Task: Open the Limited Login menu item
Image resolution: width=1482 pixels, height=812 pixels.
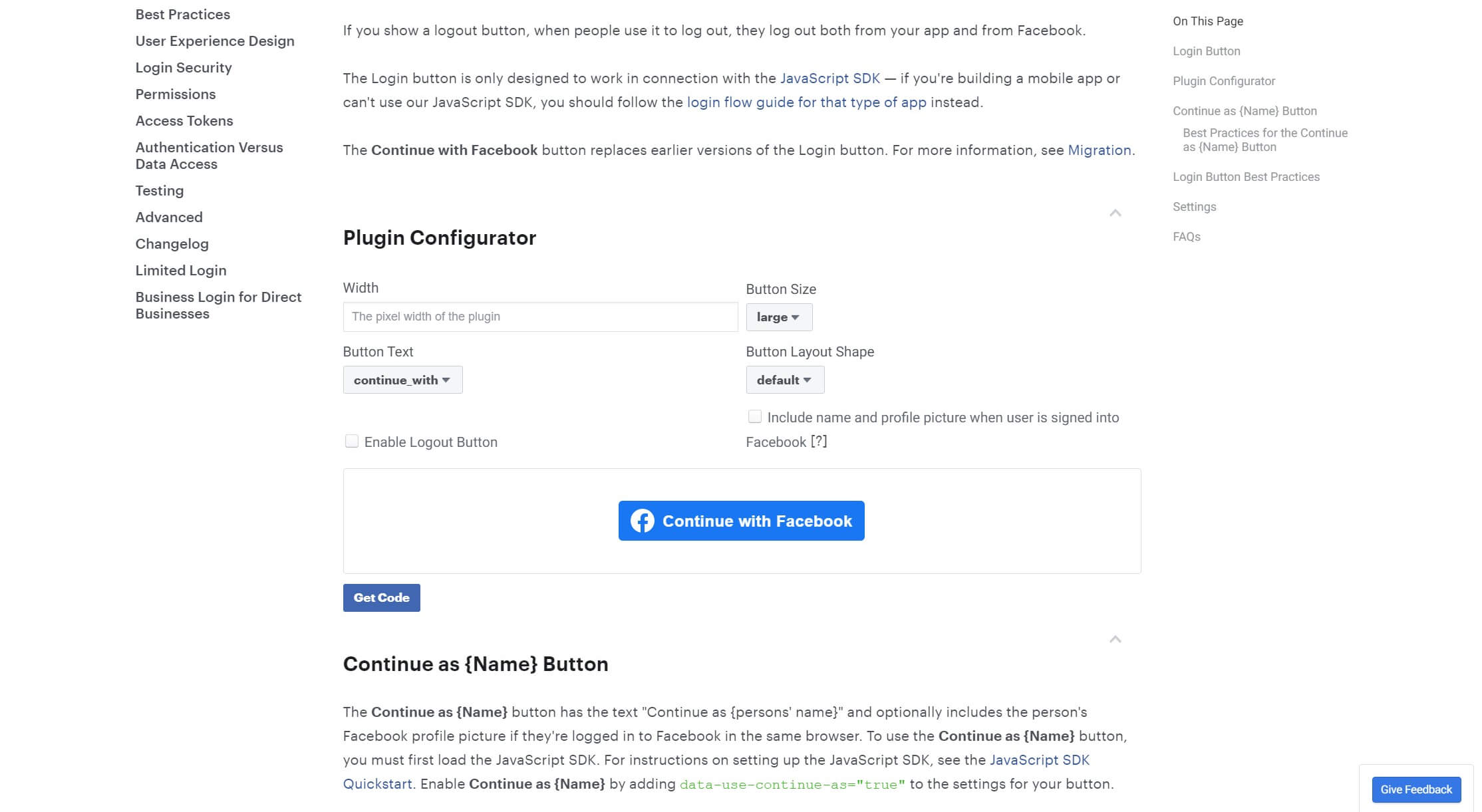Action: (181, 270)
